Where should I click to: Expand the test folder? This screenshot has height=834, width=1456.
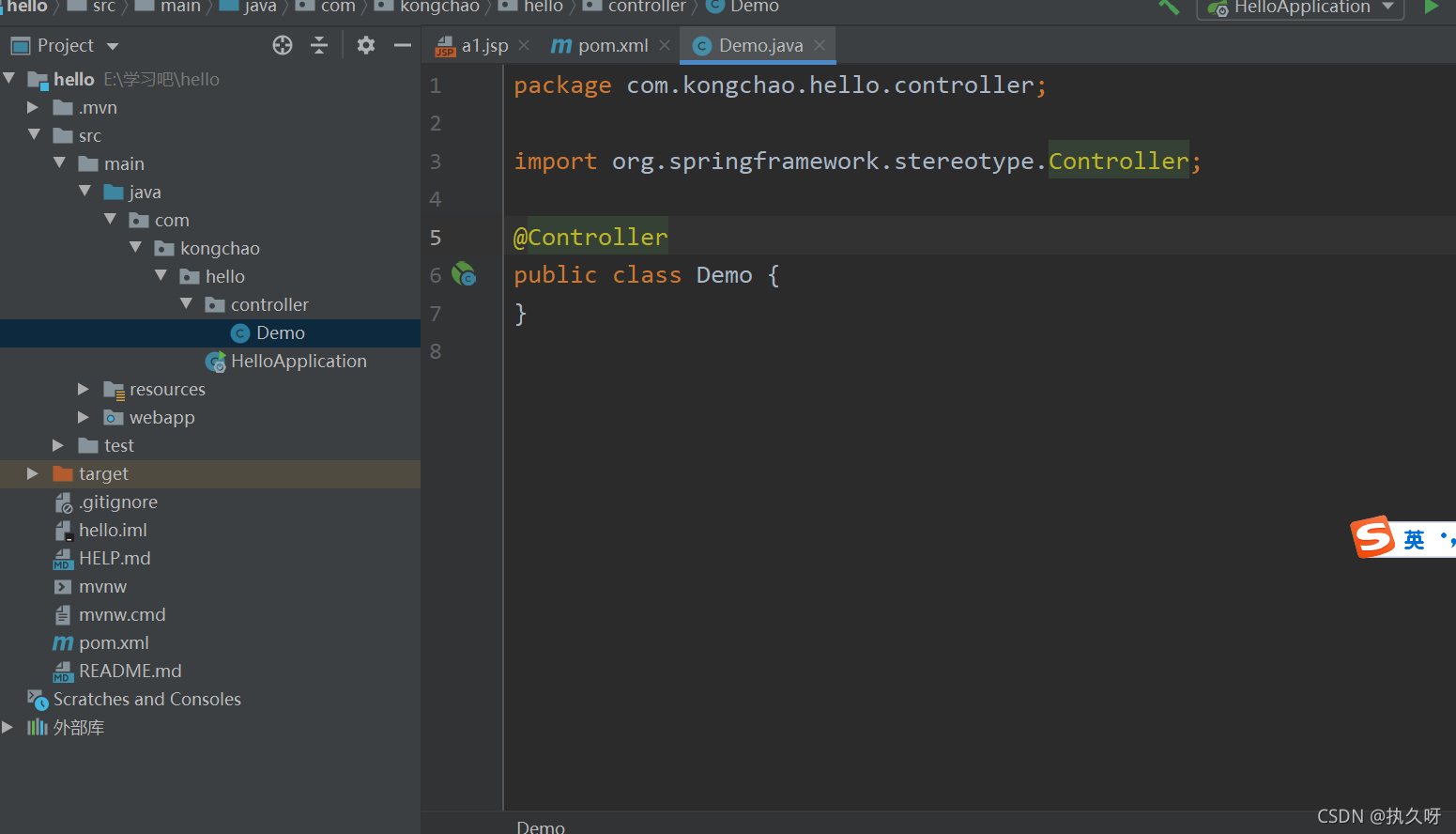point(58,445)
